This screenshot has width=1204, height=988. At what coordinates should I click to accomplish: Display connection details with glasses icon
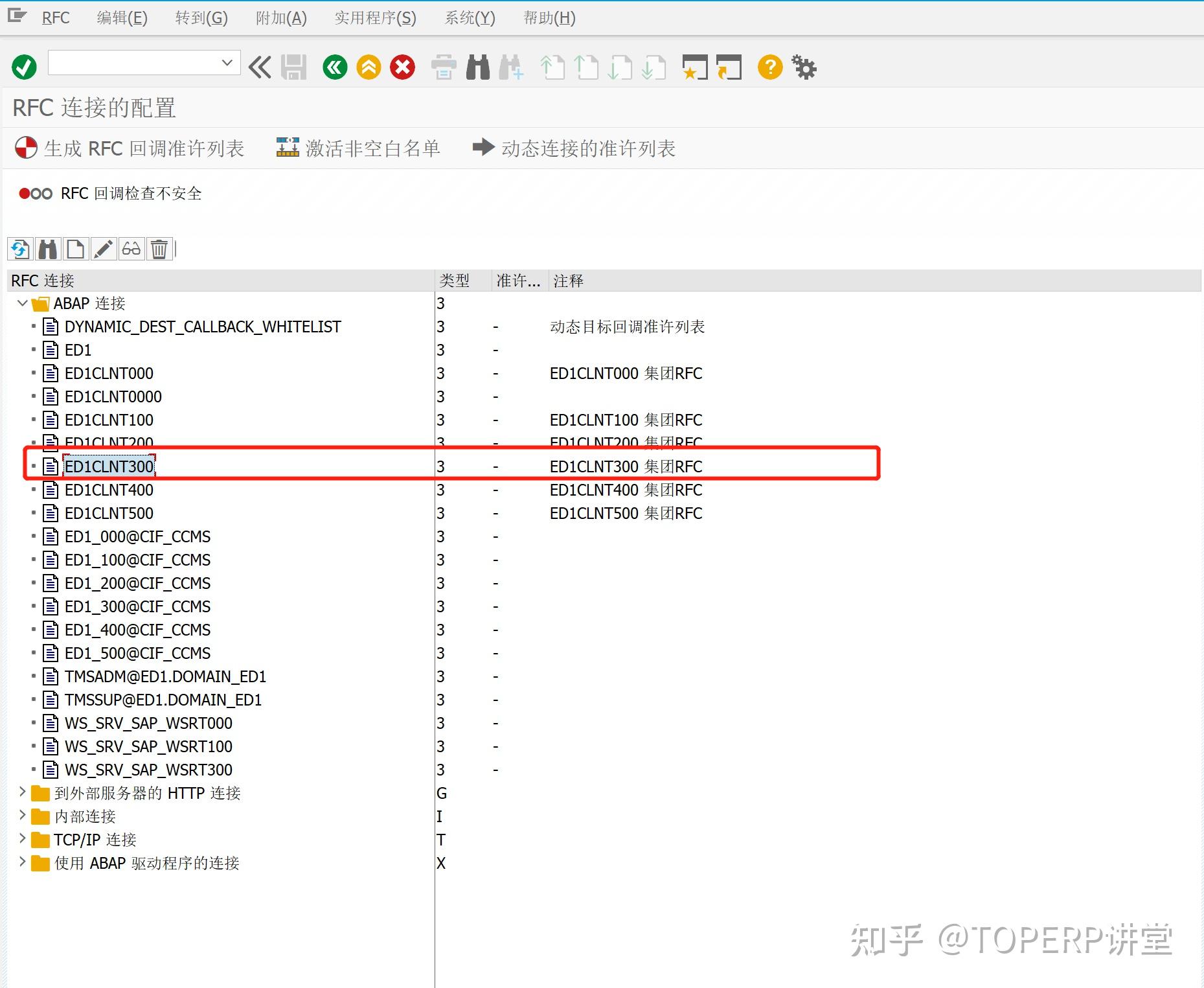pos(131,249)
